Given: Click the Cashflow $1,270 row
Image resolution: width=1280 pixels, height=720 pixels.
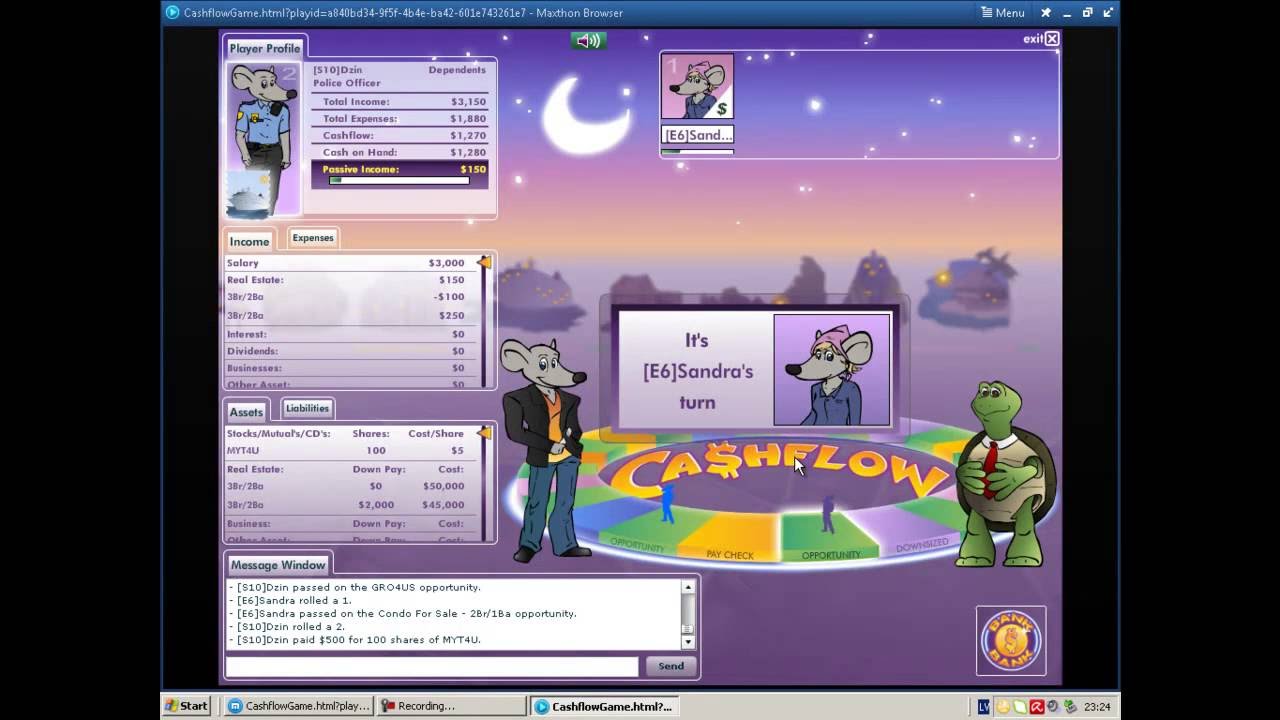Looking at the screenshot, I should click(x=400, y=135).
